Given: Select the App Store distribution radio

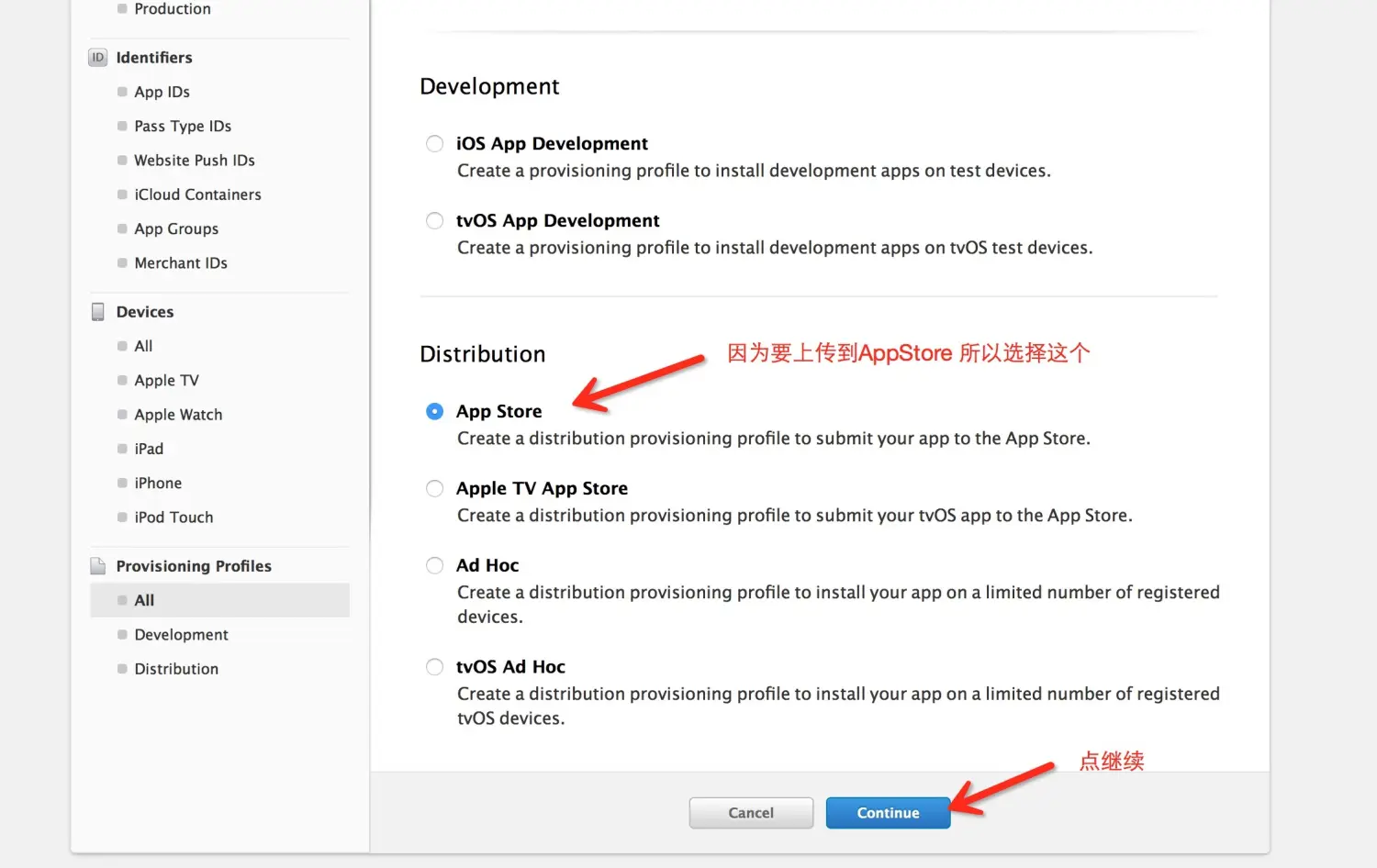Looking at the screenshot, I should point(434,412).
